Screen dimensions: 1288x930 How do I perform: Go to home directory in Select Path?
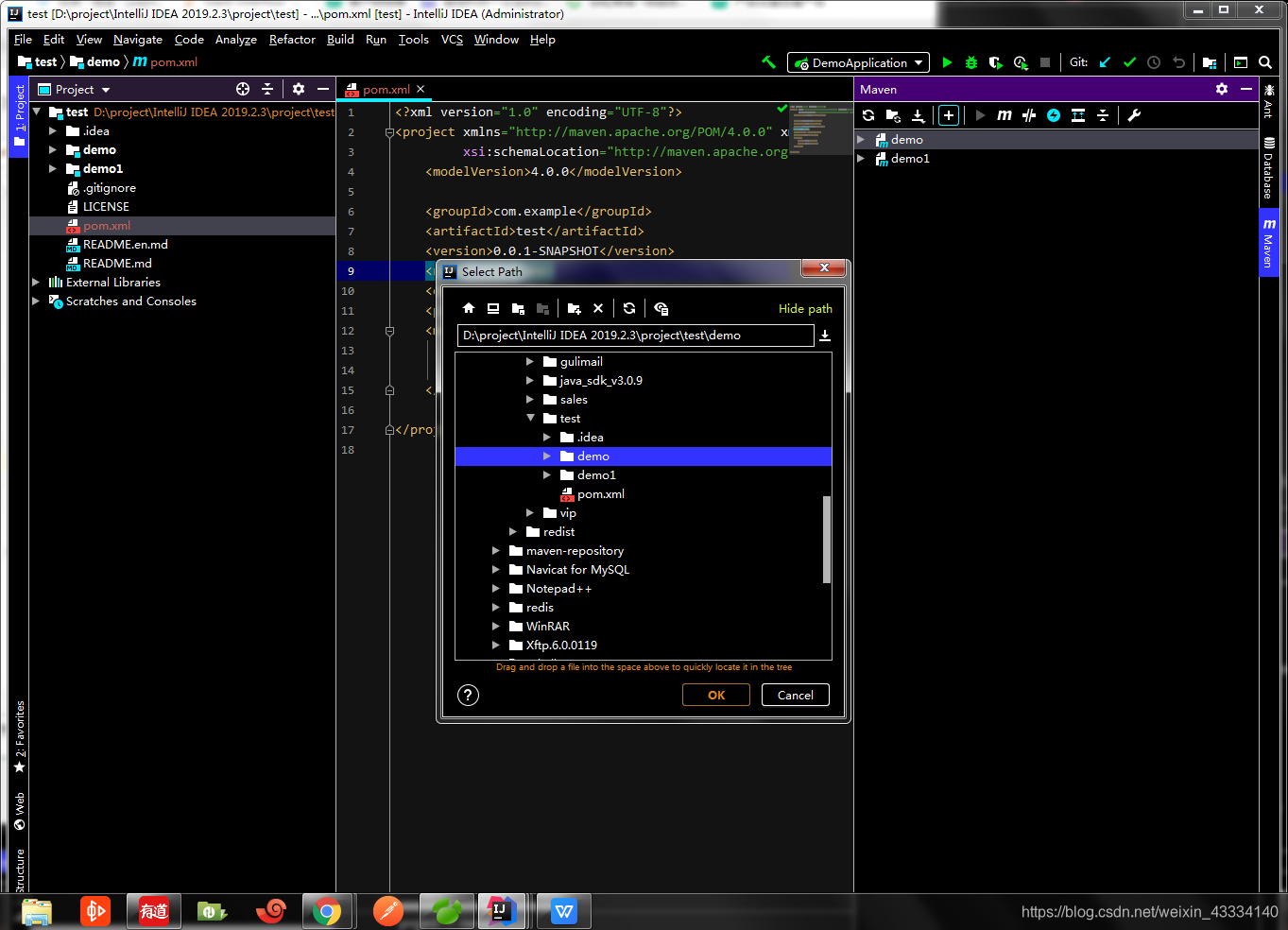click(469, 308)
